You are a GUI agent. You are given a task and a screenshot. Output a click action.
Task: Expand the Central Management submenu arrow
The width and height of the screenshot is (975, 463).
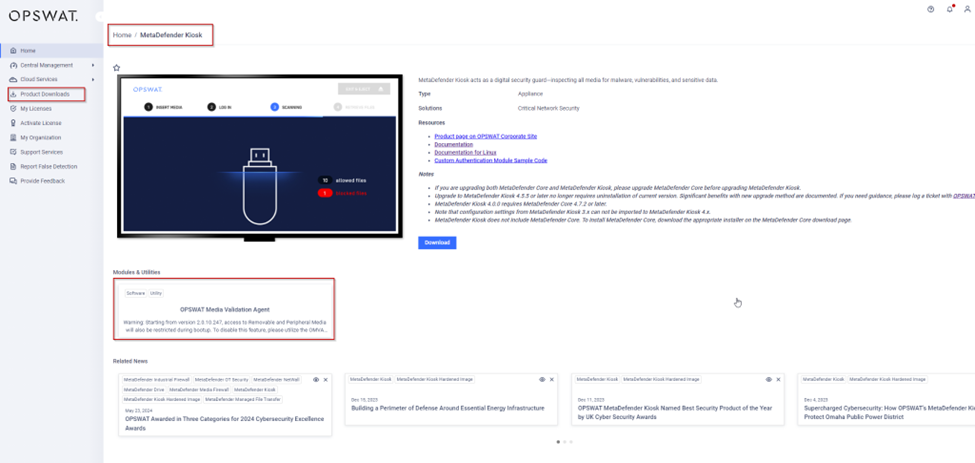click(93, 65)
